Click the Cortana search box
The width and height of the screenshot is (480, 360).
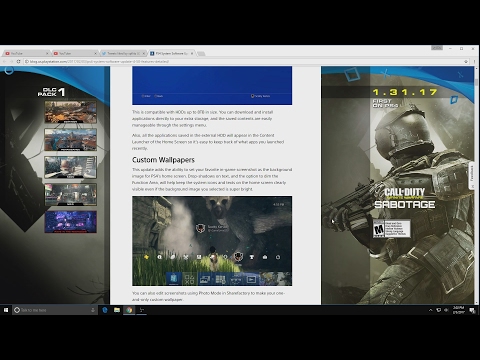click(55, 310)
